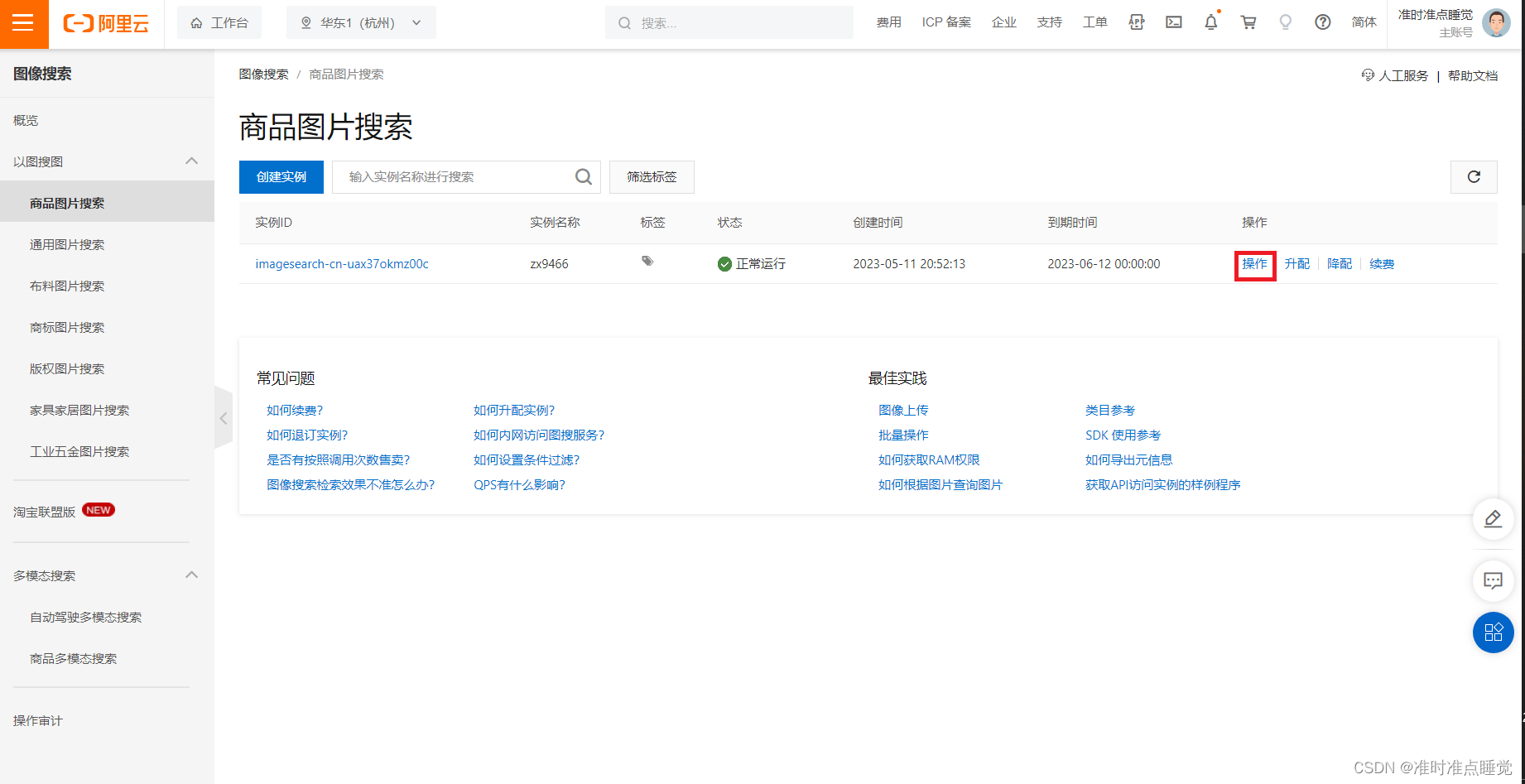The image size is (1525, 784).
Task: Open the help question mark icon
Action: click(x=1323, y=22)
